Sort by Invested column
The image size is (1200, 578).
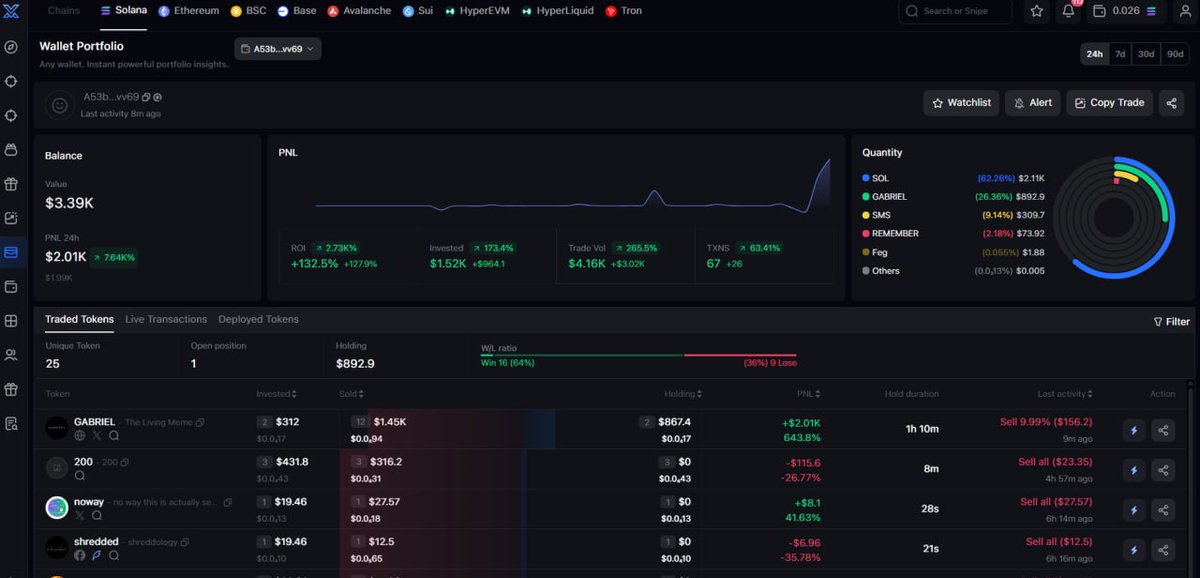pos(276,394)
